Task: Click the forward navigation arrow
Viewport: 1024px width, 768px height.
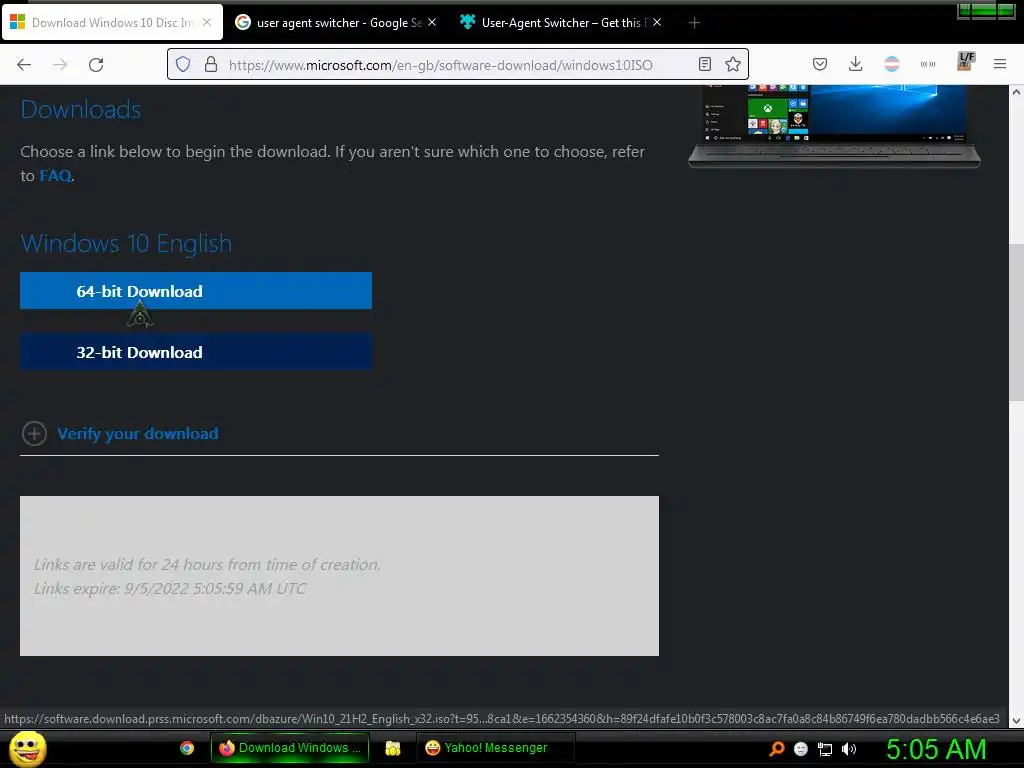Action: [x=60, y=65]
